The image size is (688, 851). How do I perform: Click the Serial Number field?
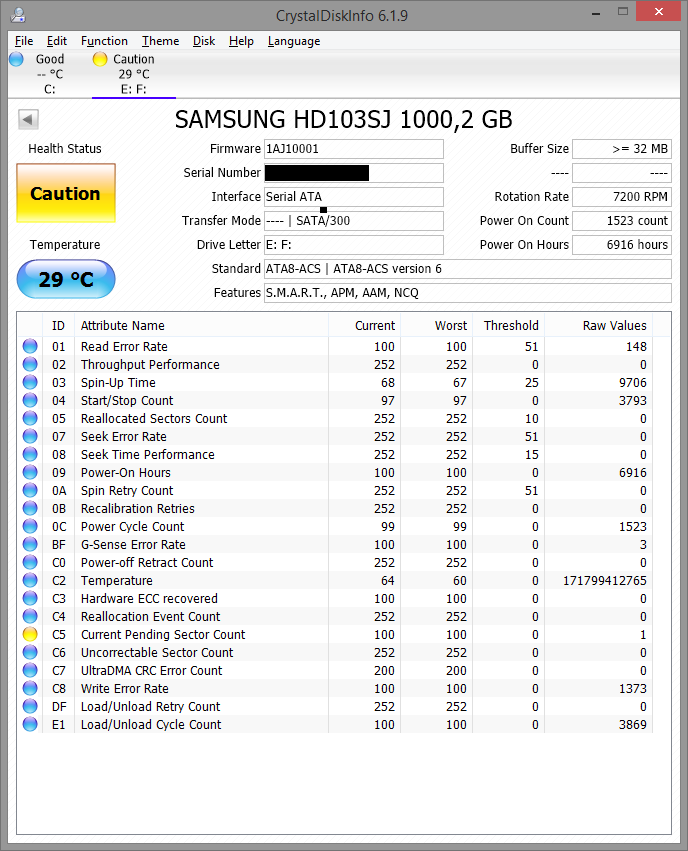point(354,173)
